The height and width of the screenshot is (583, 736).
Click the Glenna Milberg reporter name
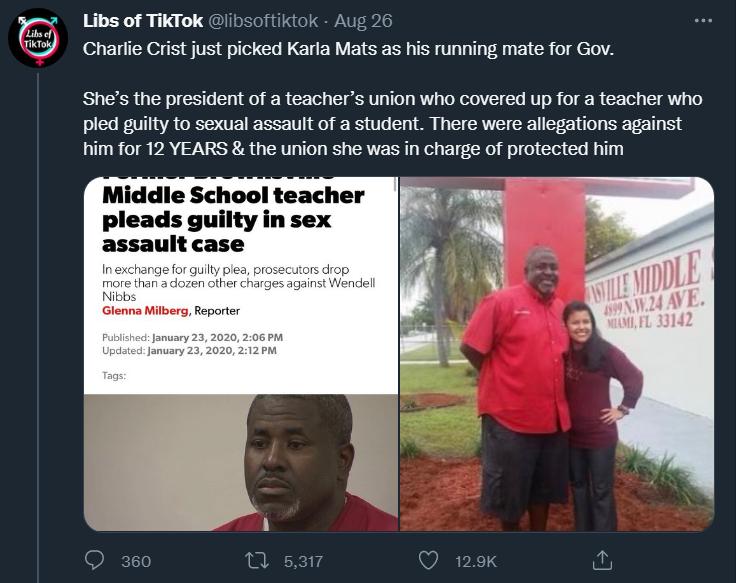(145, 311)
